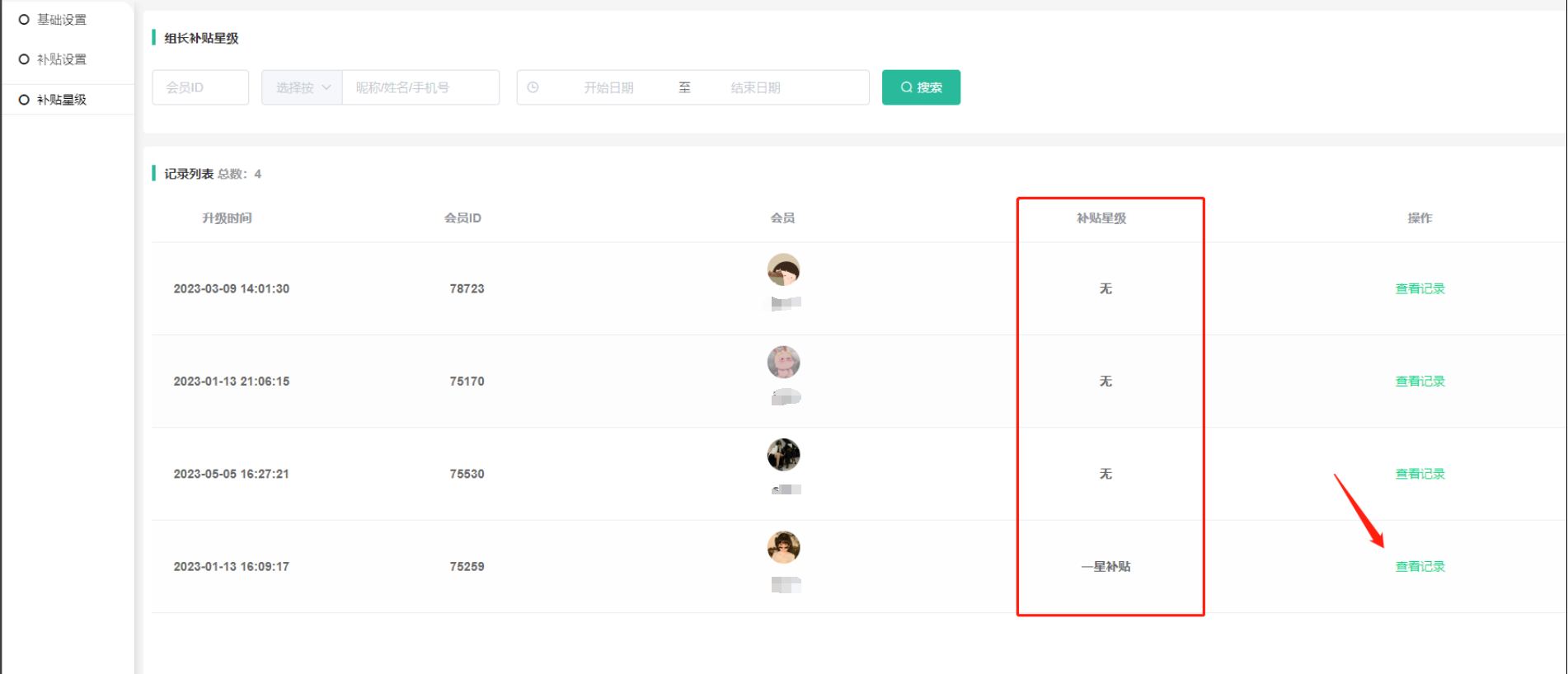
Task: Pick the 结束日期 end date field
Action: pyautogui.click(x=755, y=87)
